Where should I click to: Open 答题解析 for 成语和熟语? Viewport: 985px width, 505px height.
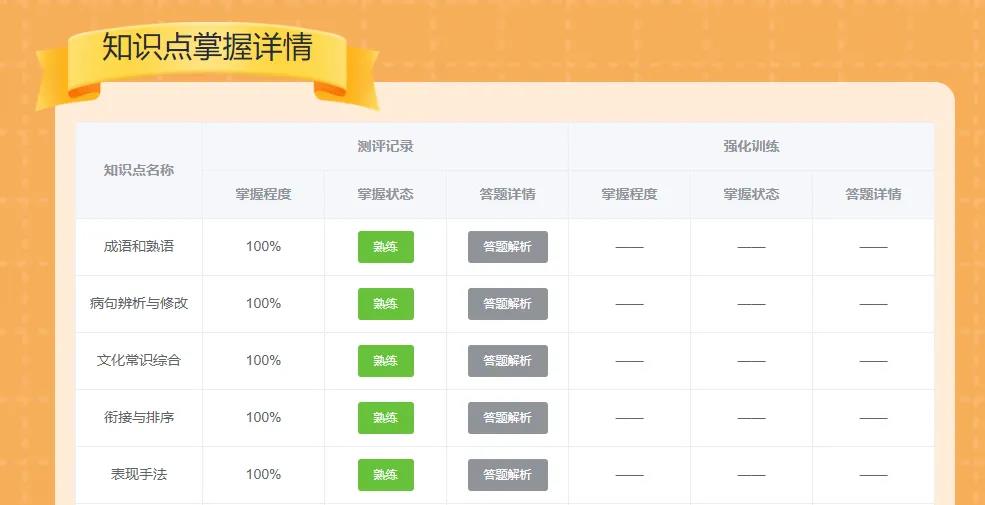click(x=507, y=247)
